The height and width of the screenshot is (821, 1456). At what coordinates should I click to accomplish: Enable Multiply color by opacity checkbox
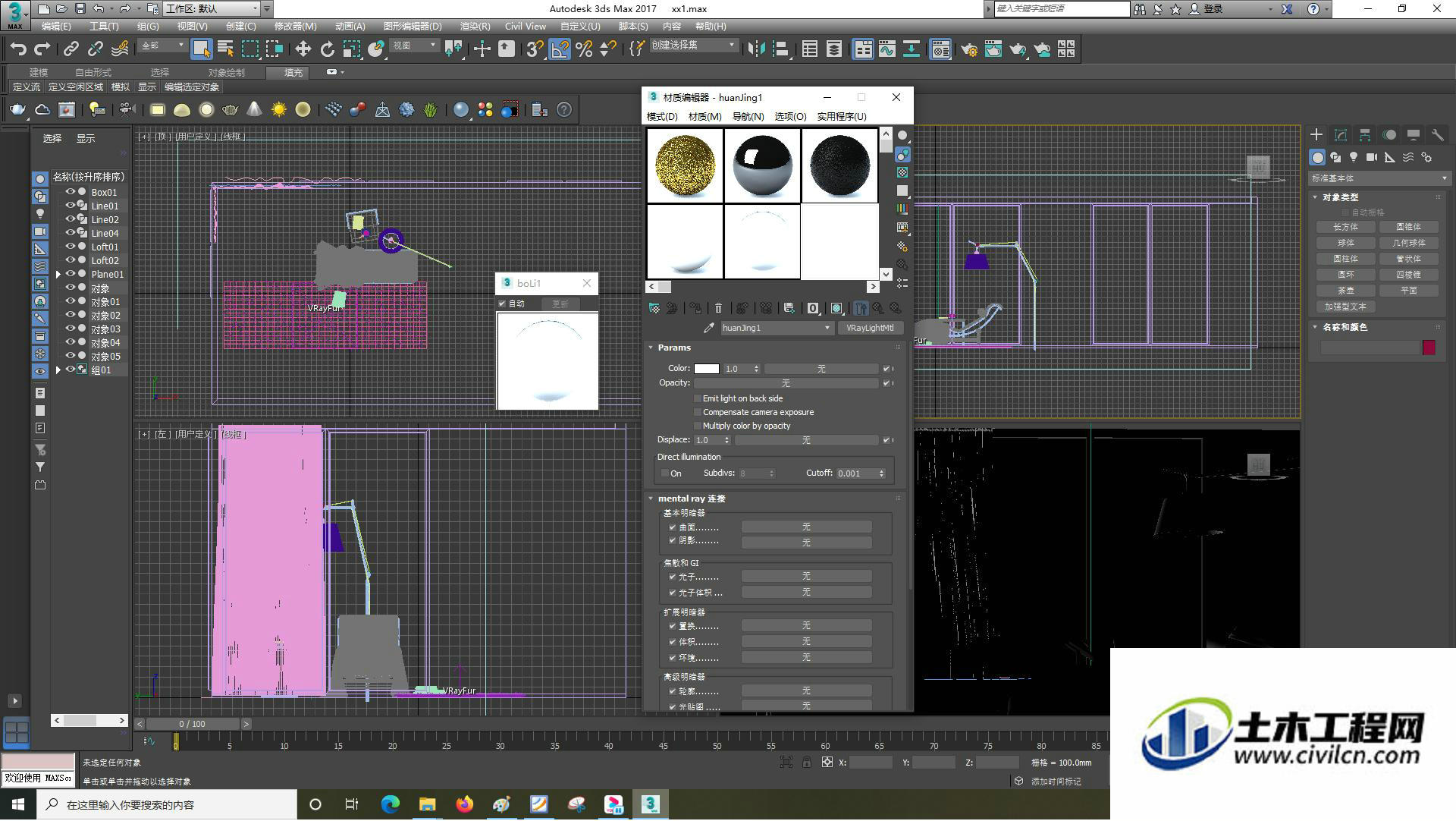click(698, 426)
